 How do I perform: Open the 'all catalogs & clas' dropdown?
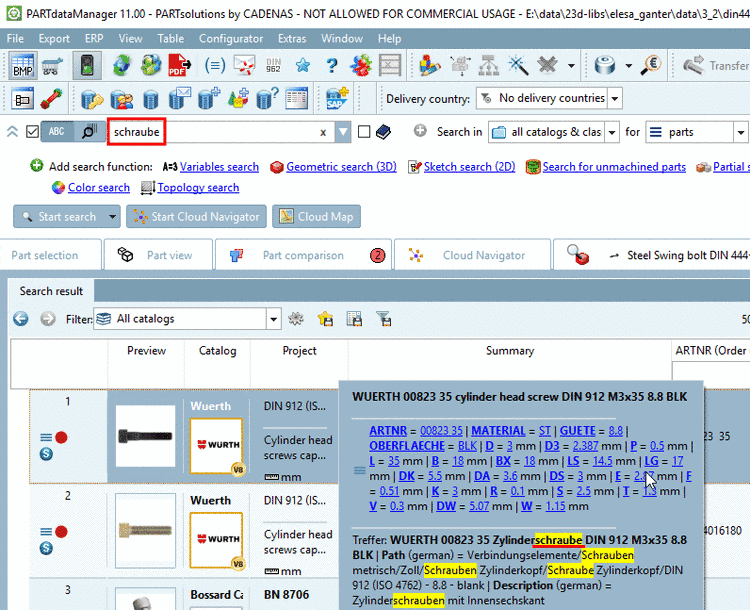(612, 132)
